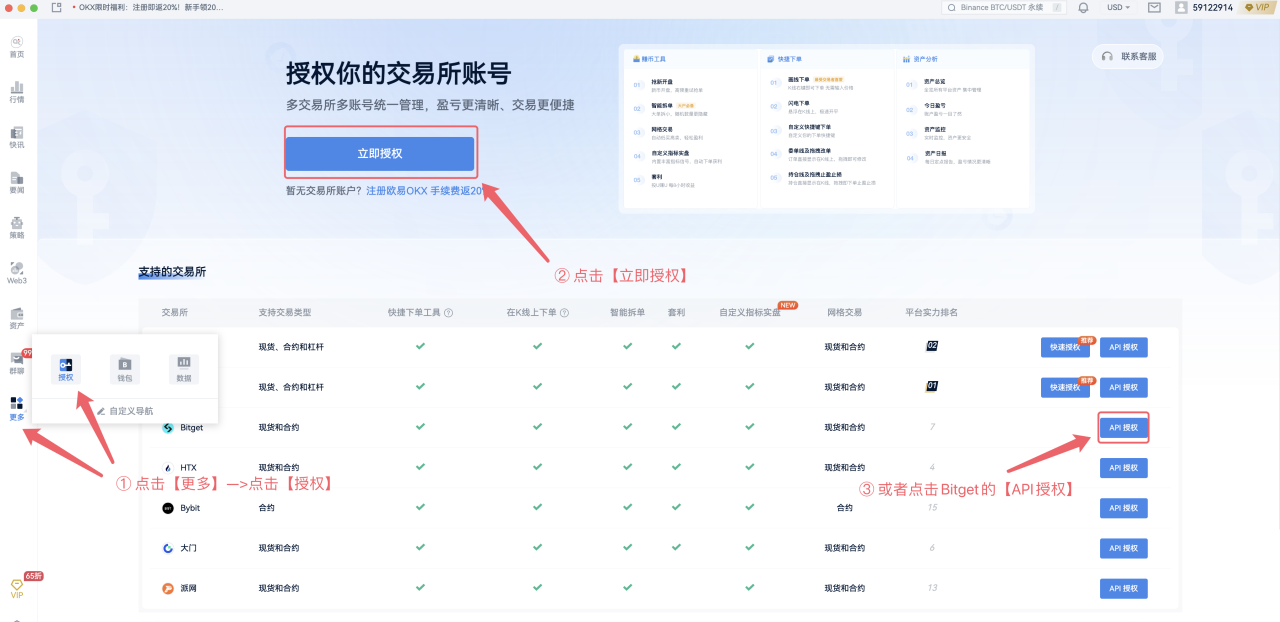The height and width of the screenshot is (622, 1280).
Task: Click the Bybit exchange logo
Action: [x=168, y=508]
